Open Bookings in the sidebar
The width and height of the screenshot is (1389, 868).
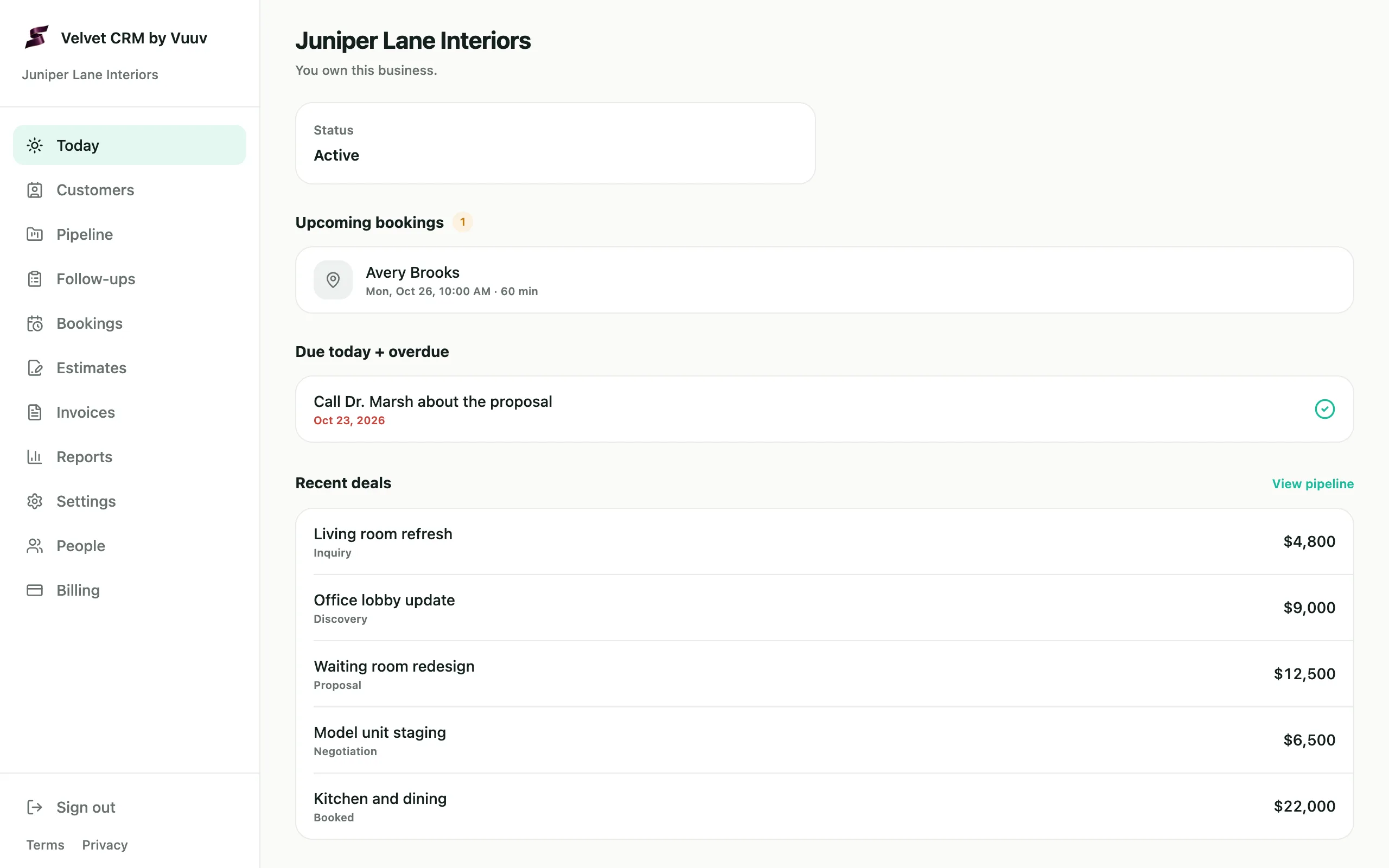[130, 323]
